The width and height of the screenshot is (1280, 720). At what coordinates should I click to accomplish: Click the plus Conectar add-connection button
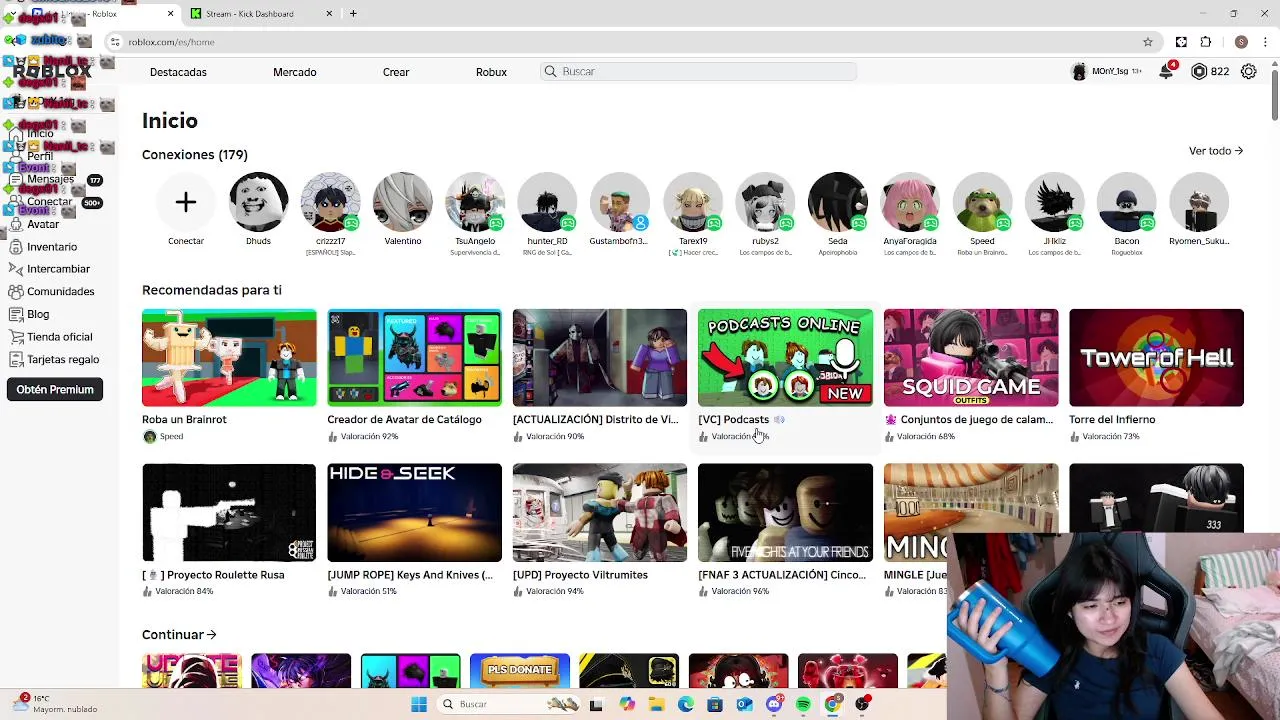point(186,203)
